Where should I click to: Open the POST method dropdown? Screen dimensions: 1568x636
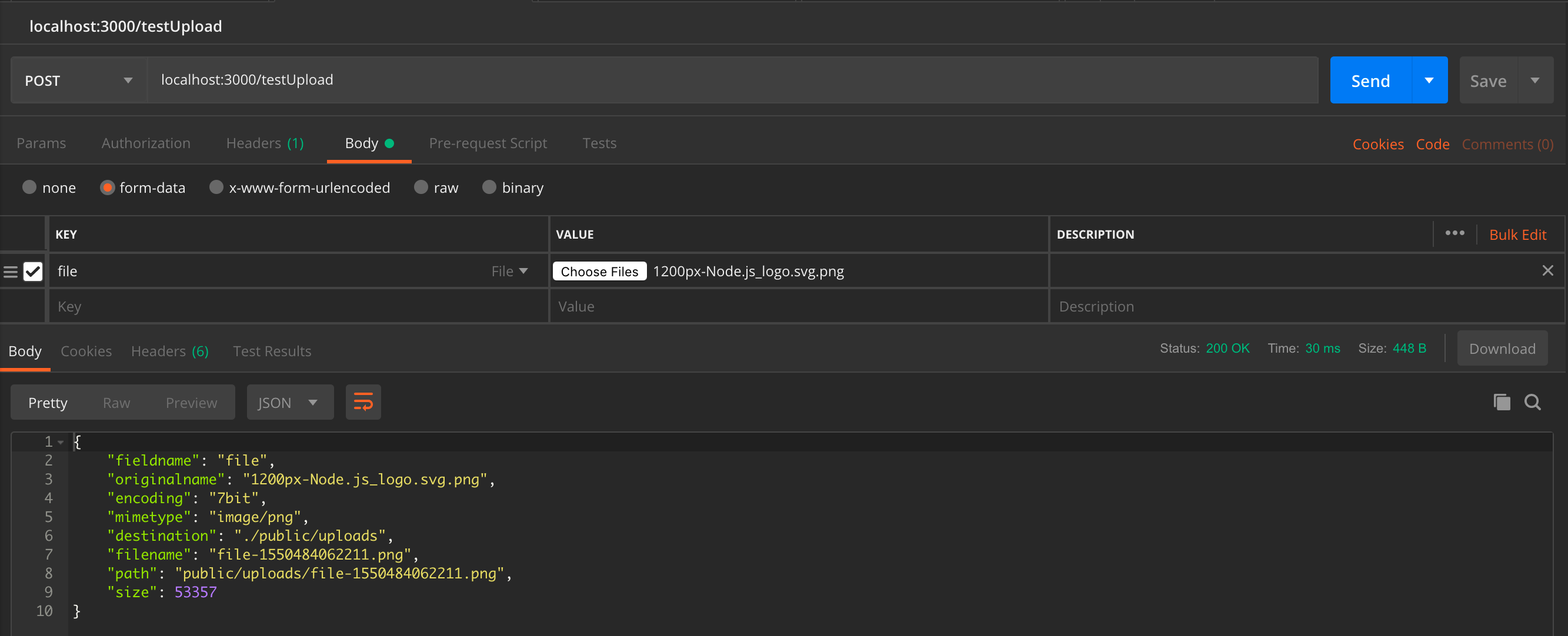point(79,81)
